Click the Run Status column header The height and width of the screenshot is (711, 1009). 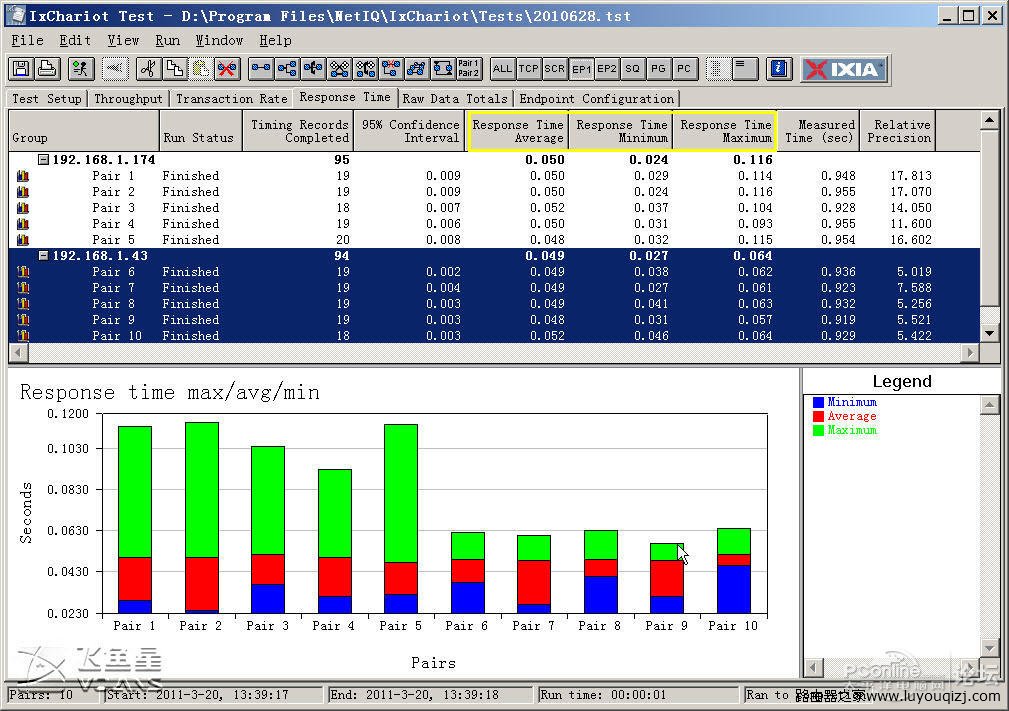pyautogui.click(x=201, y=131)
